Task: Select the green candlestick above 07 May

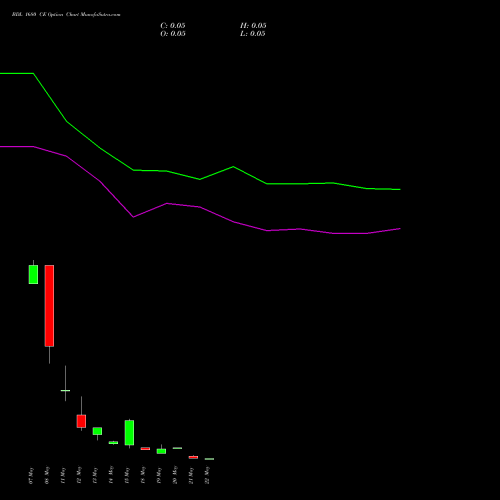Action: (x=33, y=274)
